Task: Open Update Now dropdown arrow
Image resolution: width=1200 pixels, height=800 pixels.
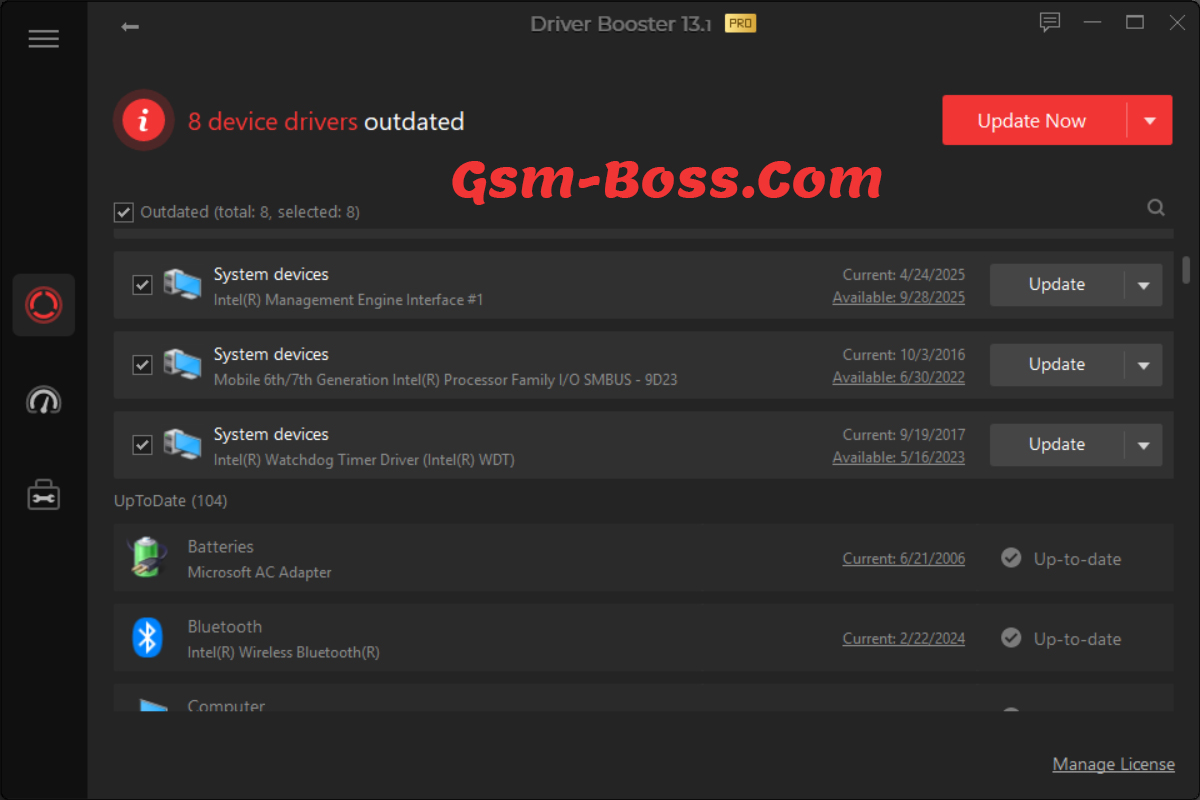Action: click(x=1150, y=121)
